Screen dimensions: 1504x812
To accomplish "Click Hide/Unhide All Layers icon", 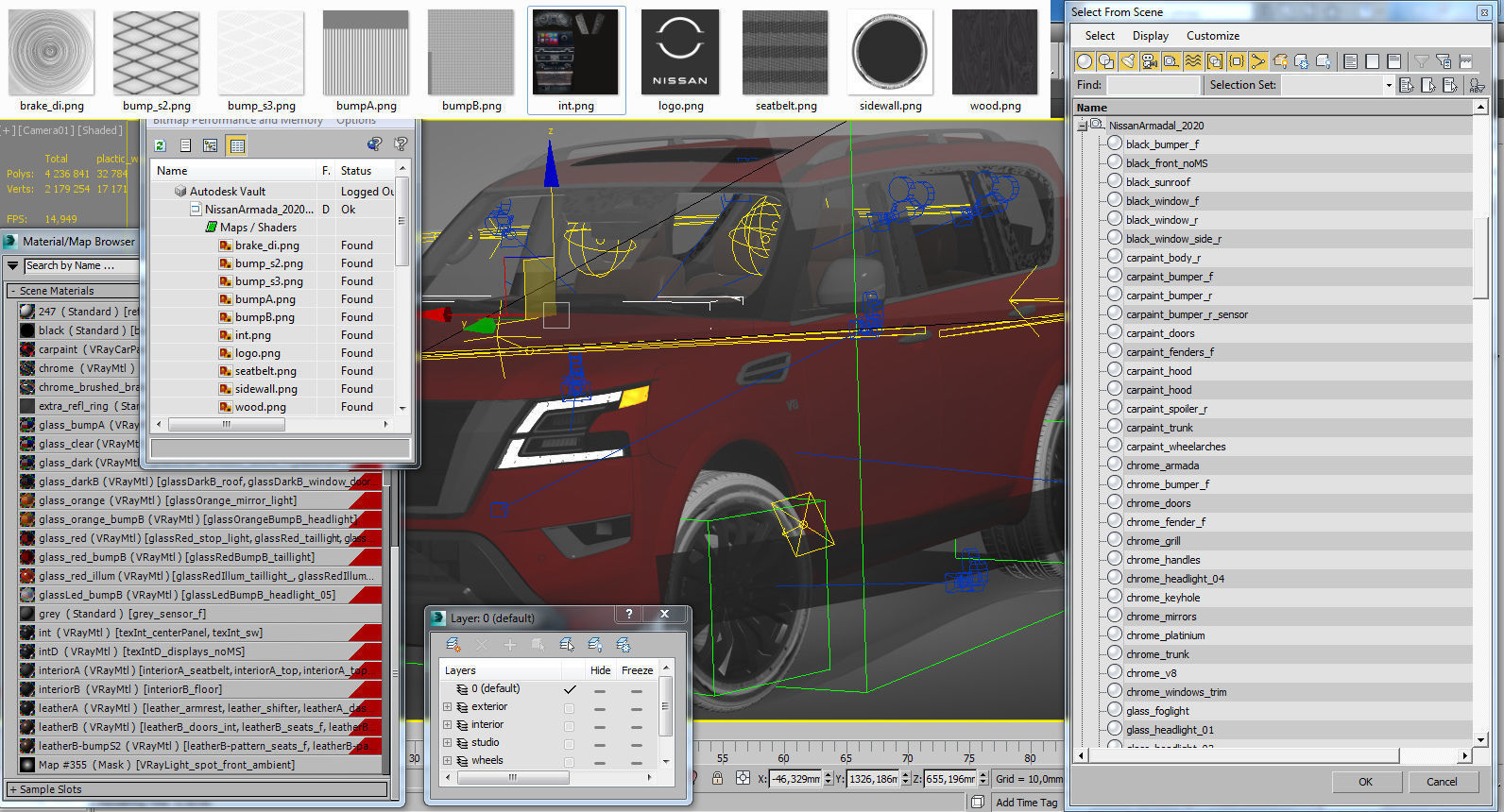I will point(595,645).
